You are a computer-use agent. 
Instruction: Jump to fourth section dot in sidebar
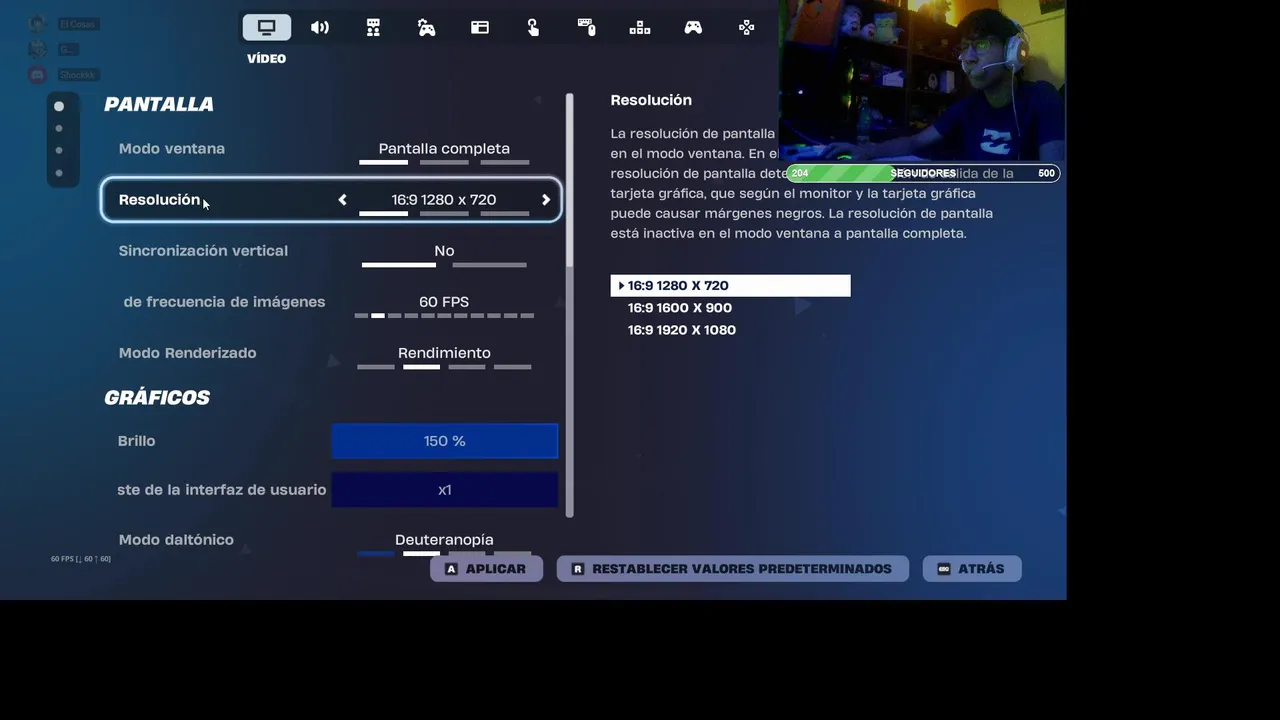click(59, 174)
